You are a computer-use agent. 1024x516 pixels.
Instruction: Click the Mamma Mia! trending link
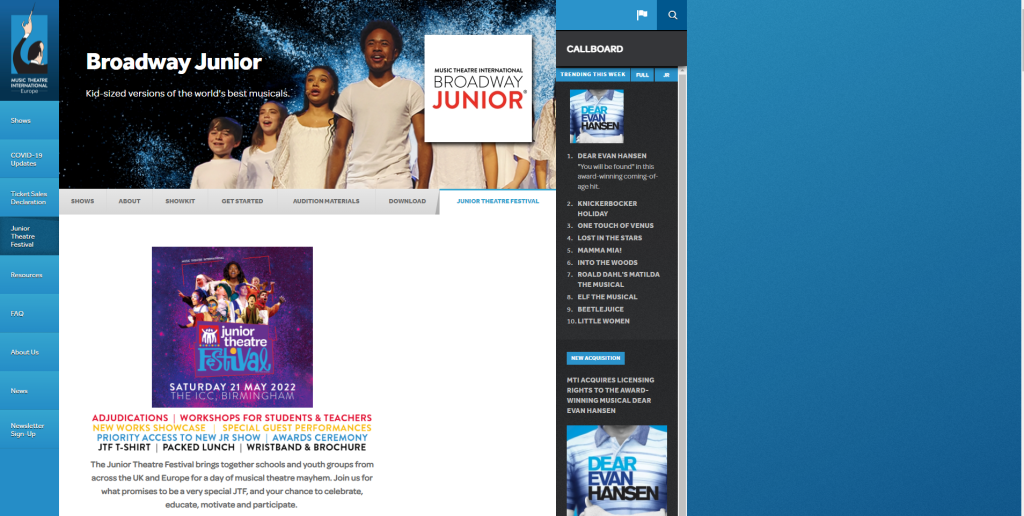pyautogui.click(x=601, y=250)
